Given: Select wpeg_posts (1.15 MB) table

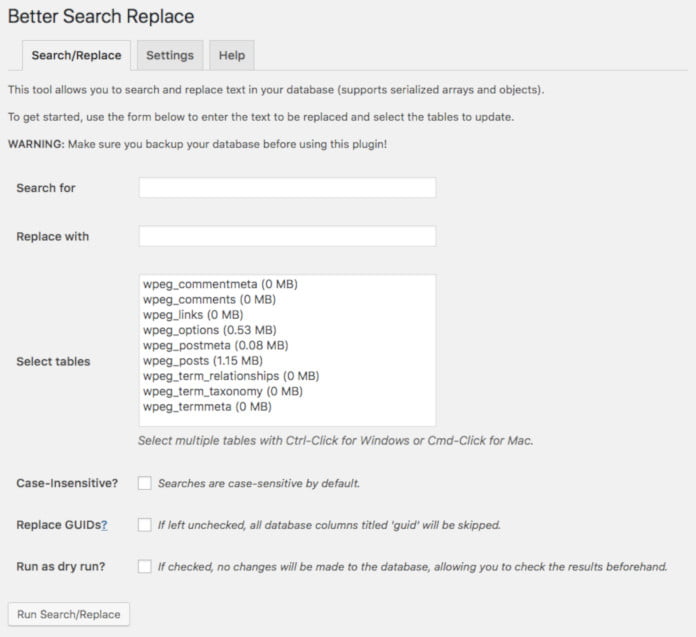Looking at the screenshot, I should point(288,361).
